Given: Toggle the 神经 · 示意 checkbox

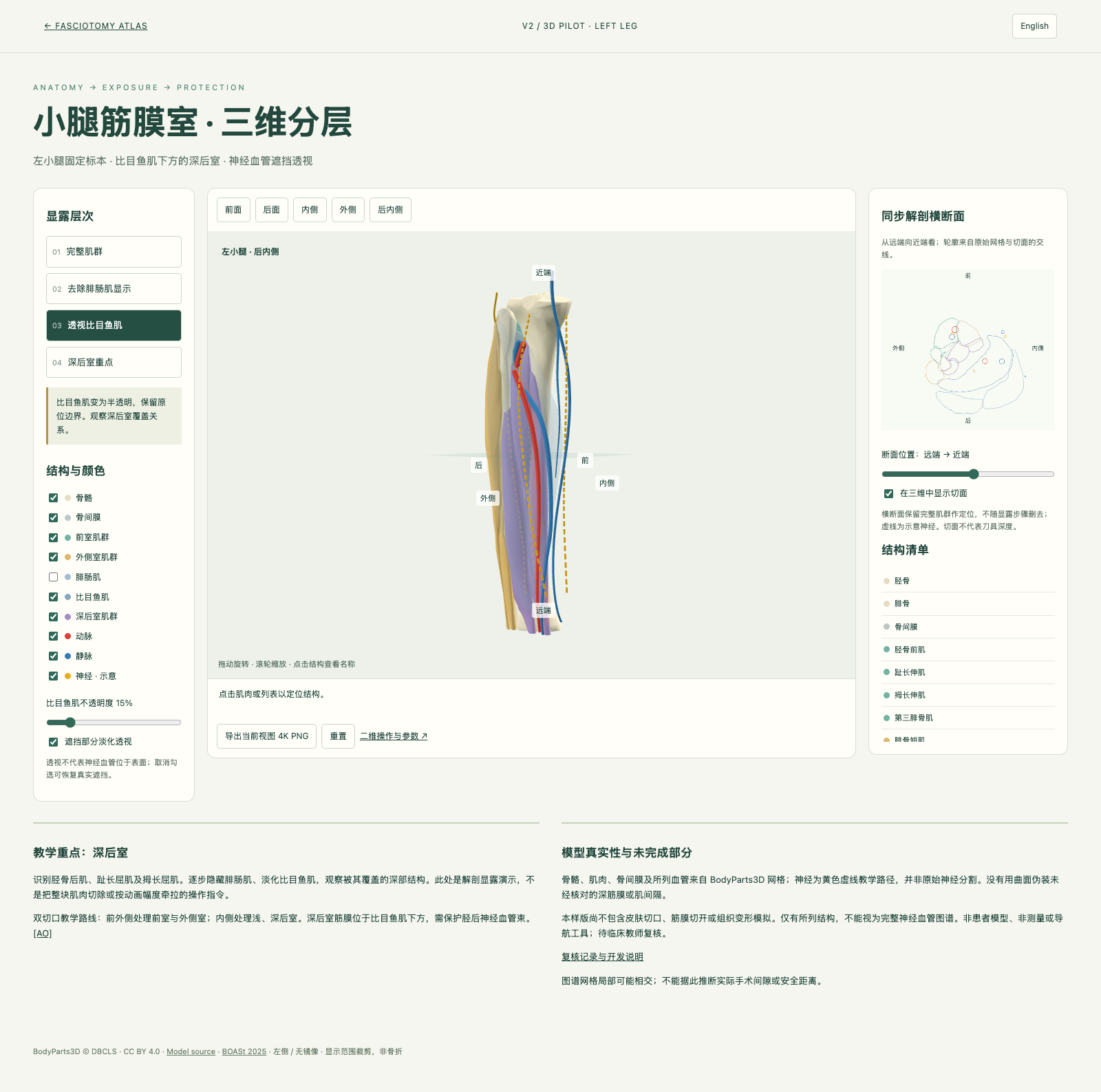Looking at the screenshot, I should (53, 676).
